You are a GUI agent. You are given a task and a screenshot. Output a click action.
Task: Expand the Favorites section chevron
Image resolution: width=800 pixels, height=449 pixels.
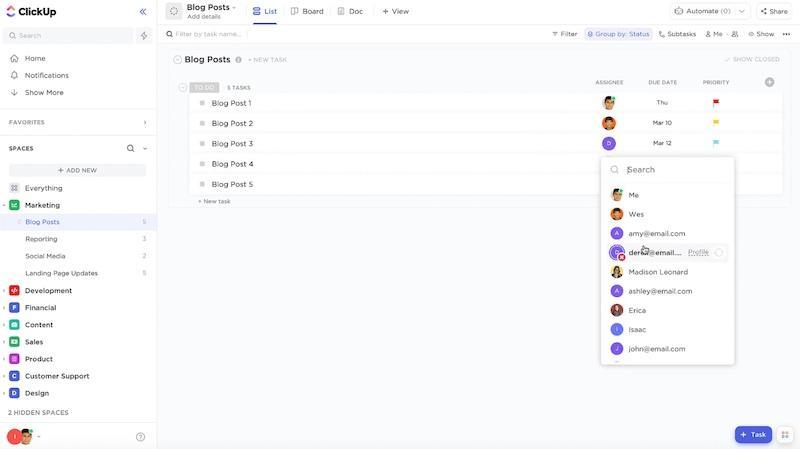point(145,122)
